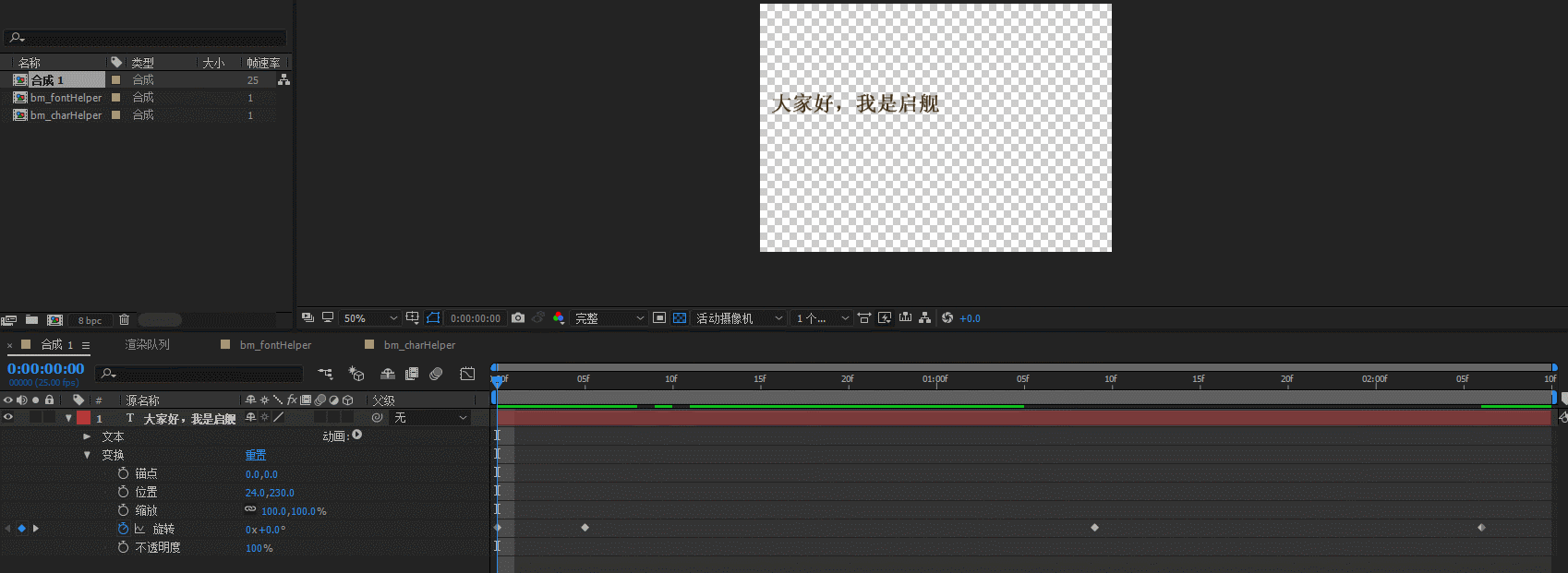1568x573 pixels.
Task: Open the 合成 1 panel menu icon
Action: coord(86,345)
